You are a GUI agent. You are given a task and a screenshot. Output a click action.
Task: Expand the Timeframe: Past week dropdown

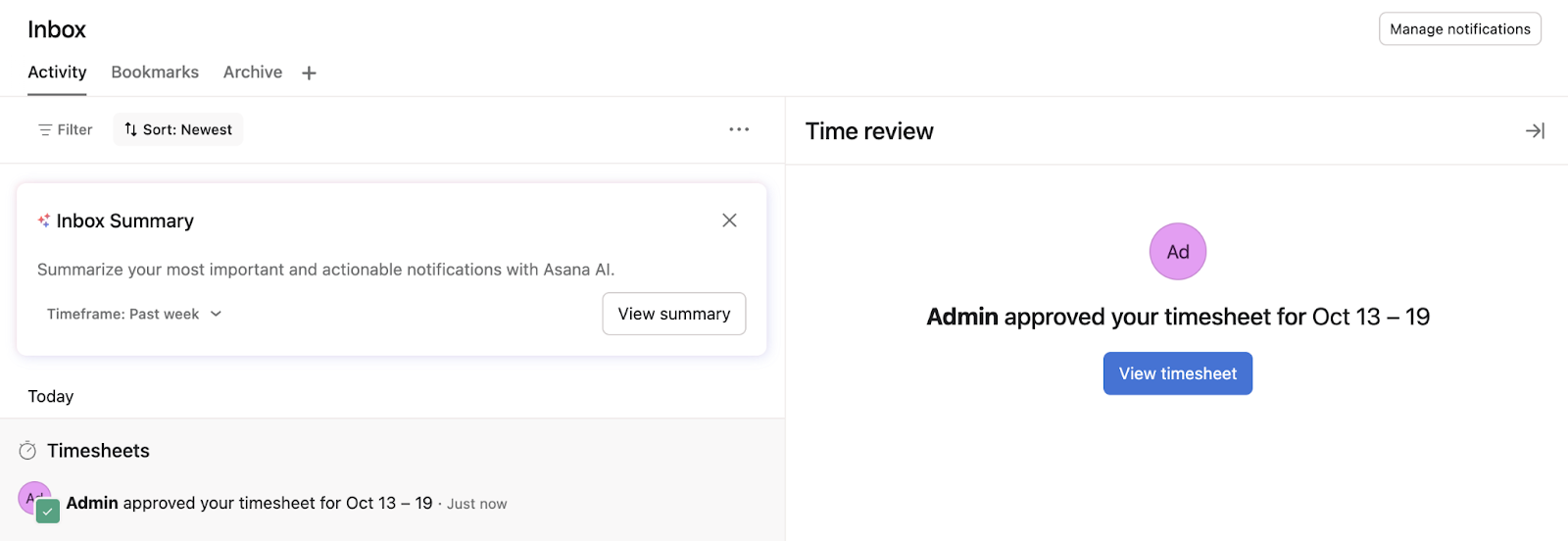point(134,314)
